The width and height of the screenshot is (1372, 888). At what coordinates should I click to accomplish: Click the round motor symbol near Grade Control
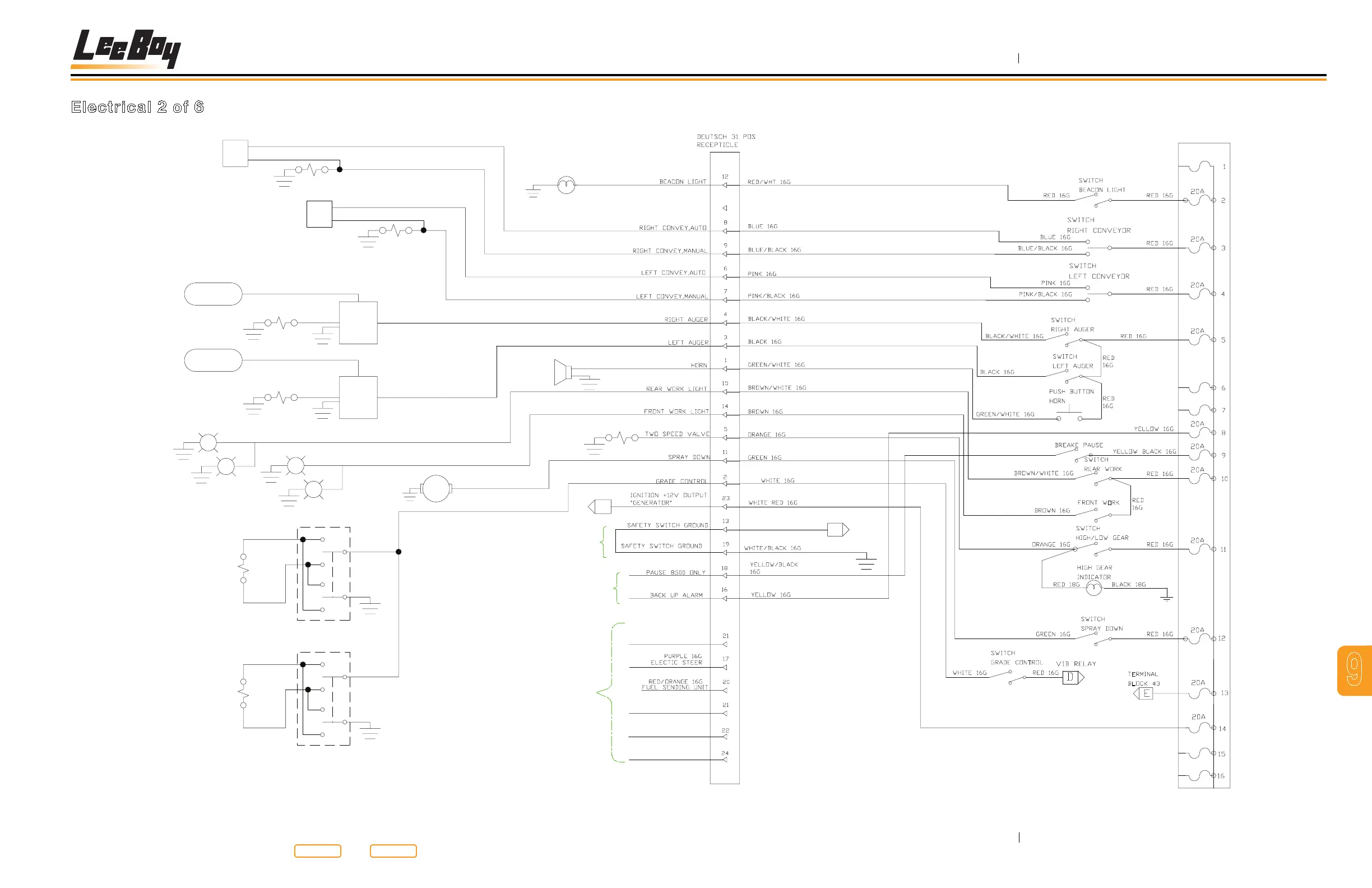pos(437,488)
